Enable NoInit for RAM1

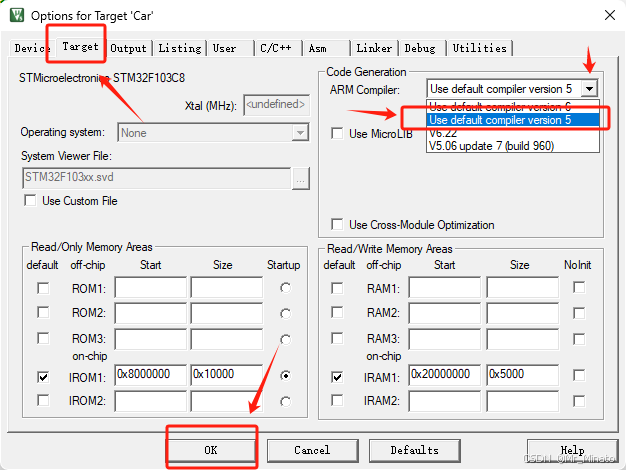579,287
